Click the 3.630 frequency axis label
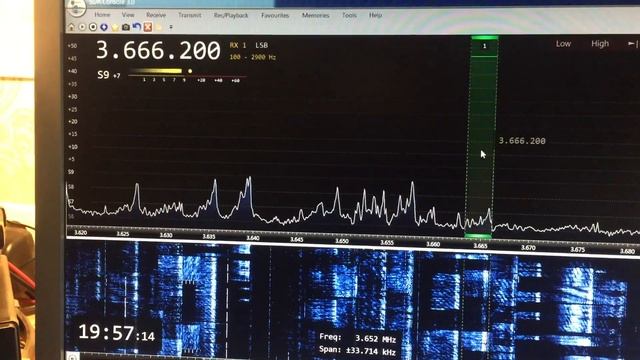Screen dimensions: 640x360 tap(166, 235)
